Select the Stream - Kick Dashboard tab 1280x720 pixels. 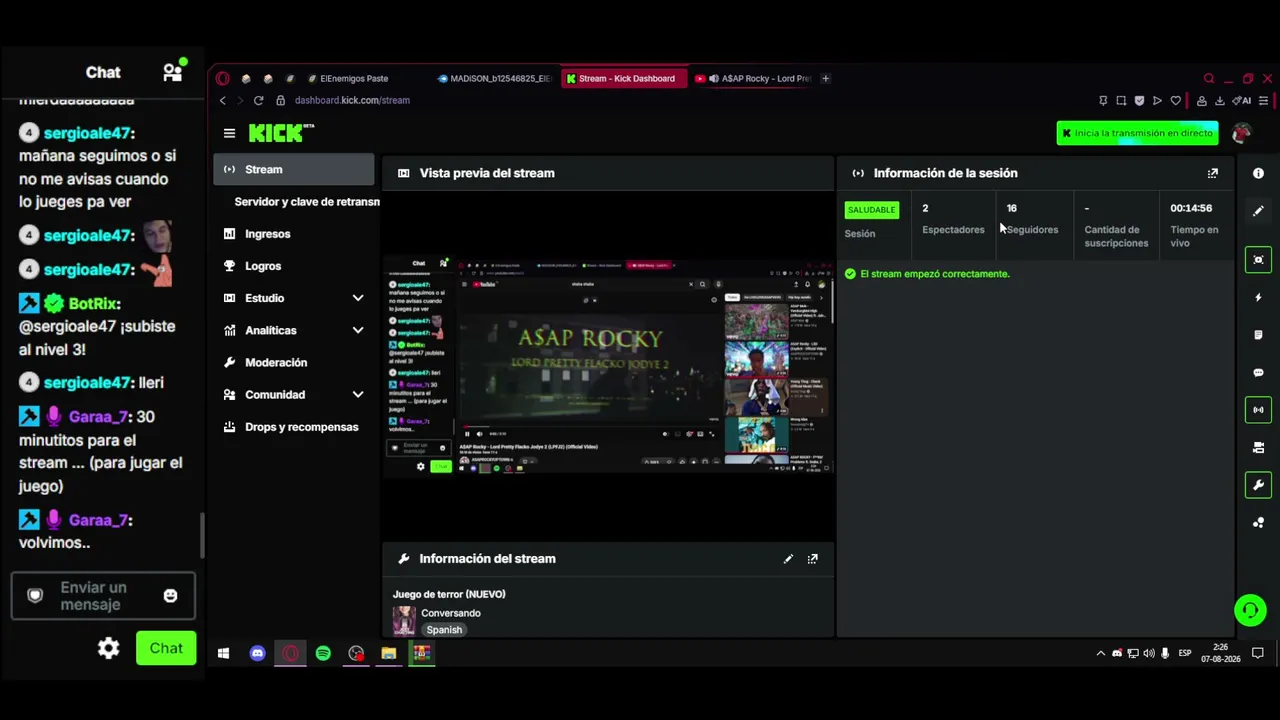(x=624, y=78)
